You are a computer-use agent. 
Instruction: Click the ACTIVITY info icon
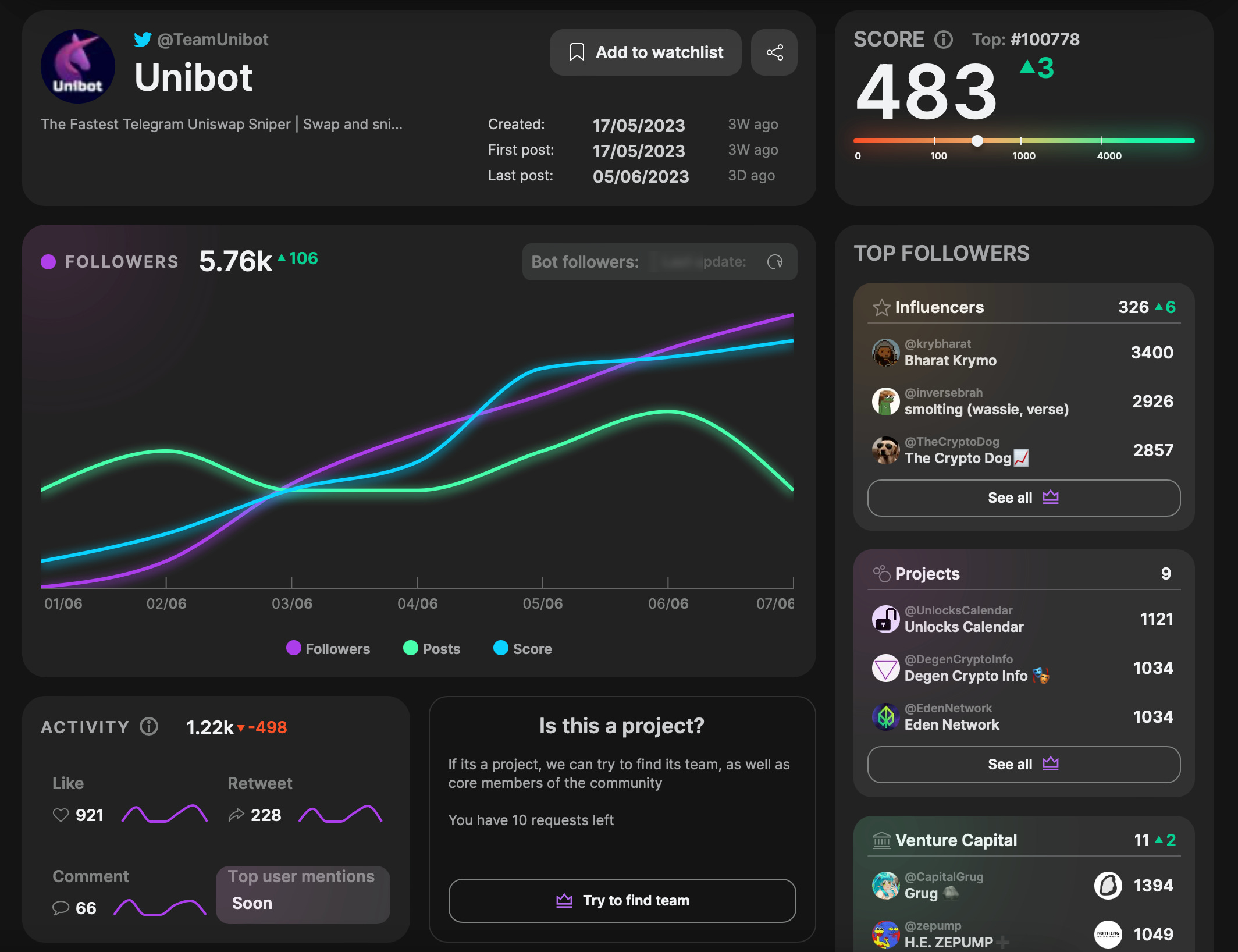149,726
